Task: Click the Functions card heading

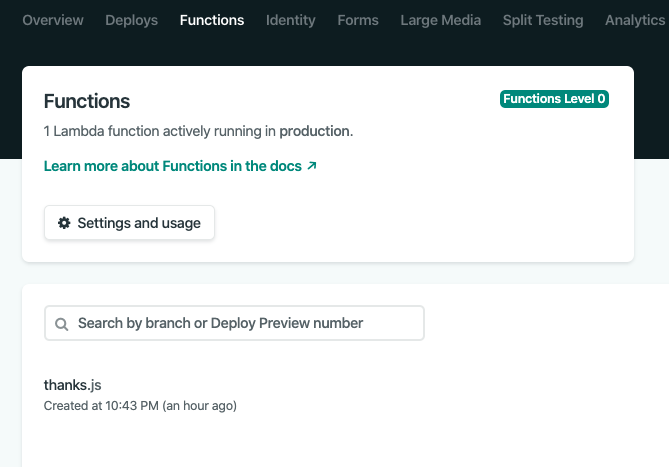Action: pyautogui.click(x=87, y=101)
